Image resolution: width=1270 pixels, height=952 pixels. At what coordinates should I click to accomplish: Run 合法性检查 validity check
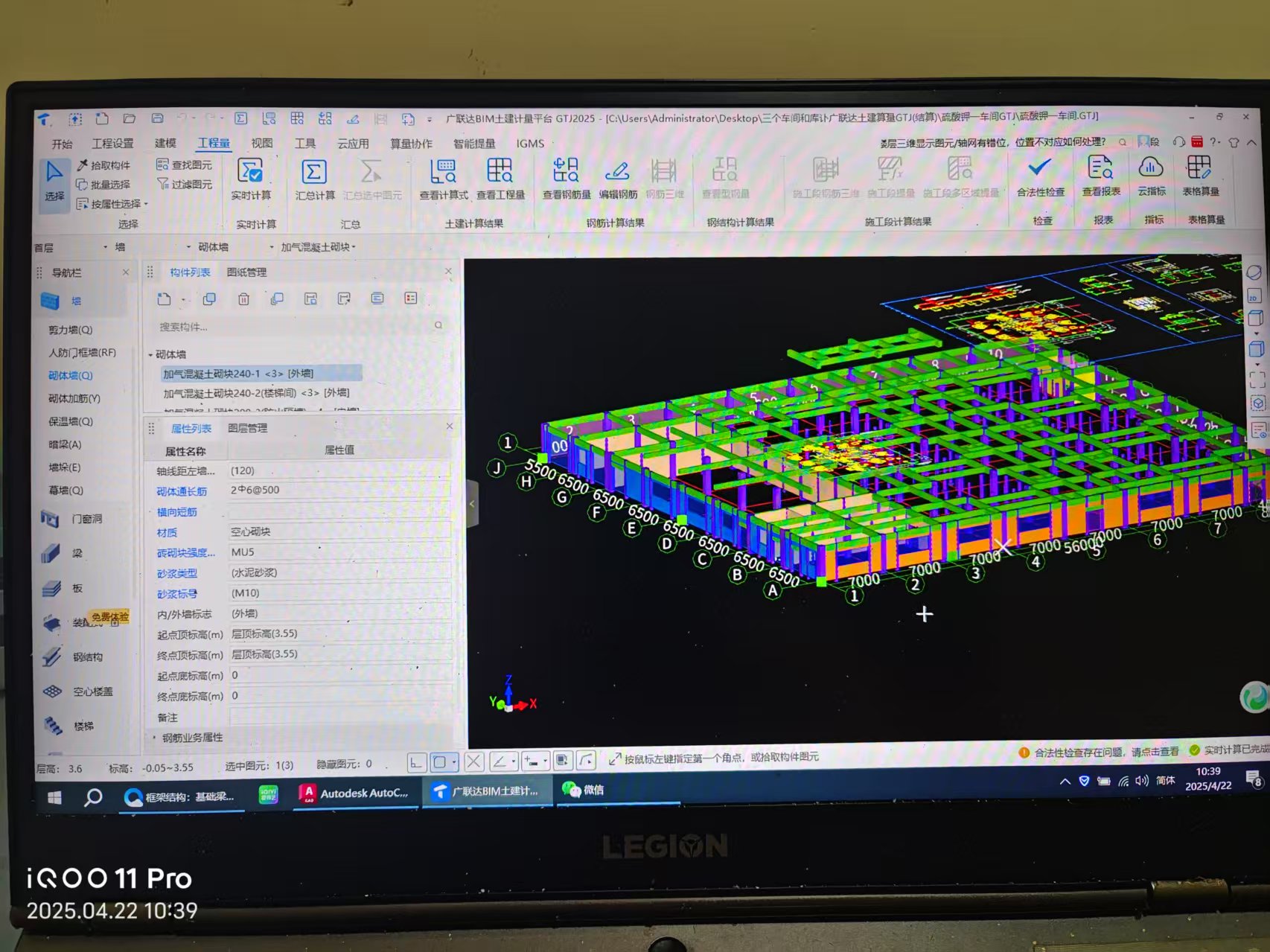pyautogui.click(x=1041, y=176)
